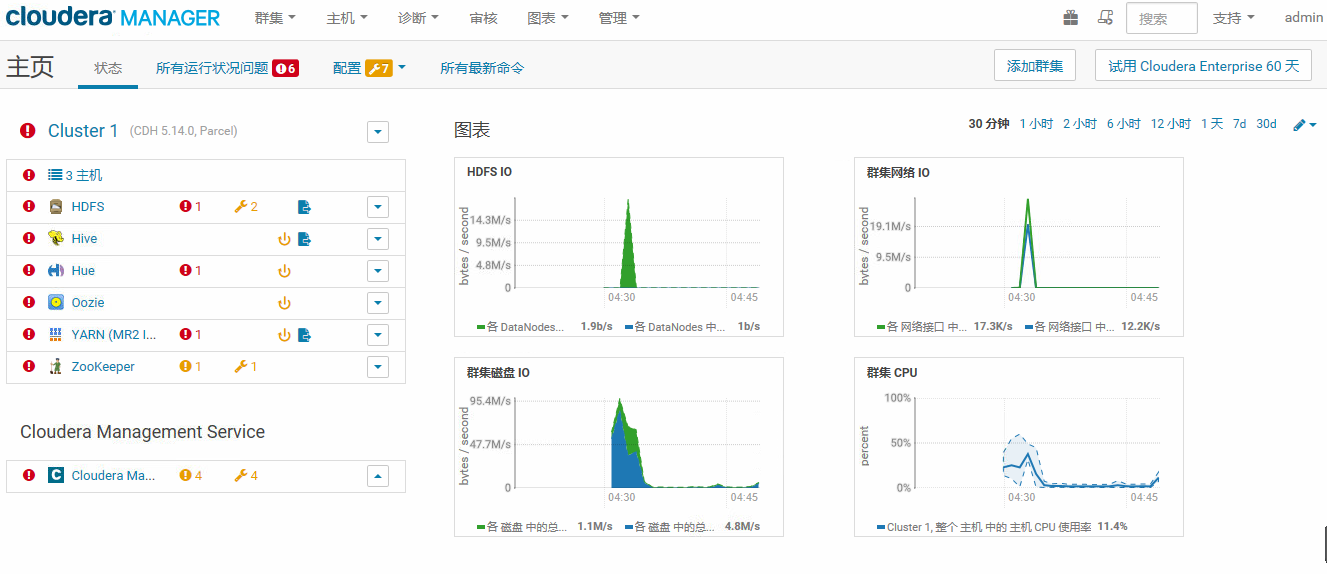Open YARN row actions dropdown

(x=377, y=335)
